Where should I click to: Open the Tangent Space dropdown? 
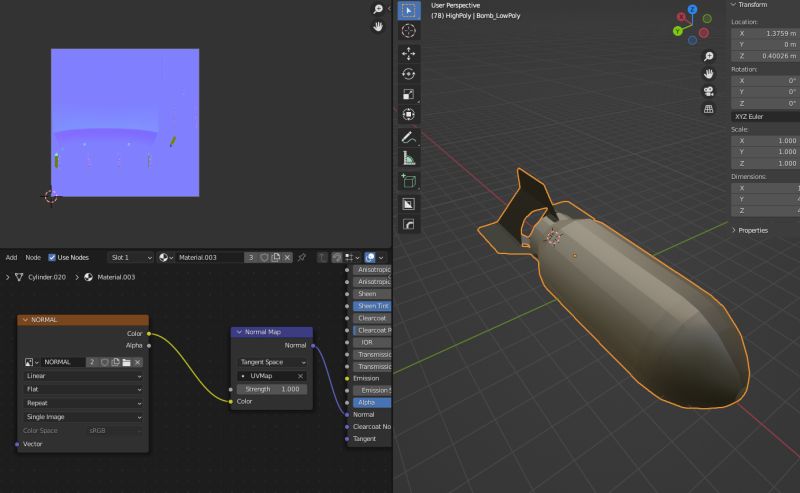tap(272, 362)
